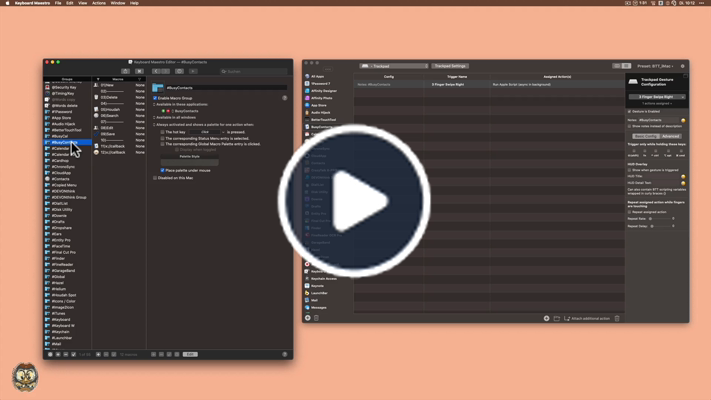Image resolution: width=711 pixels, height=400 pixels.
Task: Go back using the toolbar back arrow
Action: click(156, 71)
